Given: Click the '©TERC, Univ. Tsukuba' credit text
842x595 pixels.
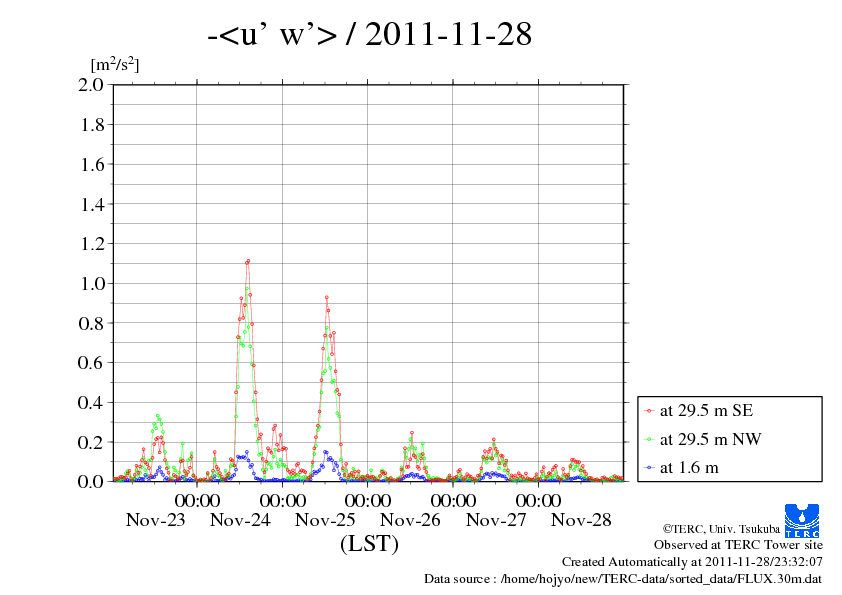Looking at the screenshot, I should (721, 529).
